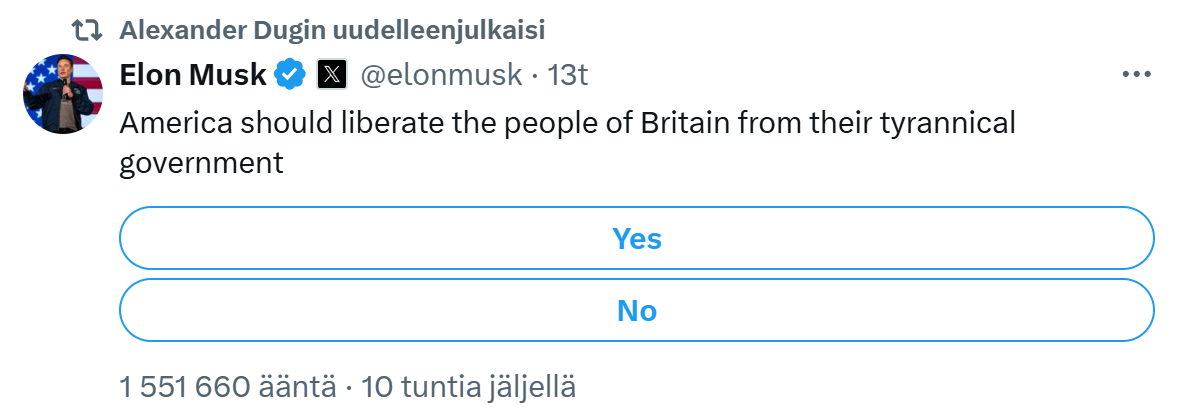
Task: Open the @elonmusk handle link
Action: [x=441, y=75]
